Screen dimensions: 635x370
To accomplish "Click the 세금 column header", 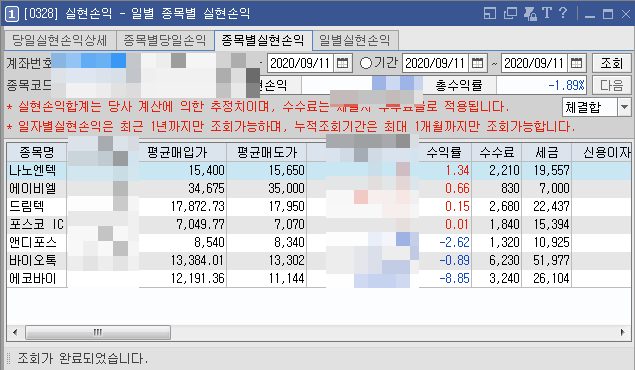I will click(547, 152).
